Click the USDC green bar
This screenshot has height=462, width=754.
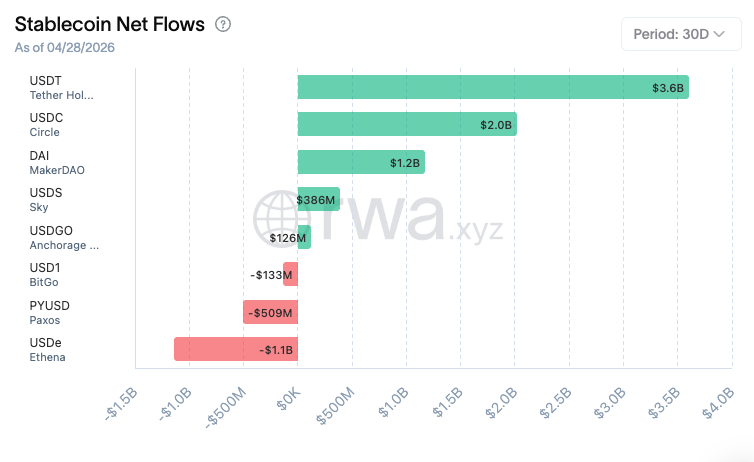[406, 124]
